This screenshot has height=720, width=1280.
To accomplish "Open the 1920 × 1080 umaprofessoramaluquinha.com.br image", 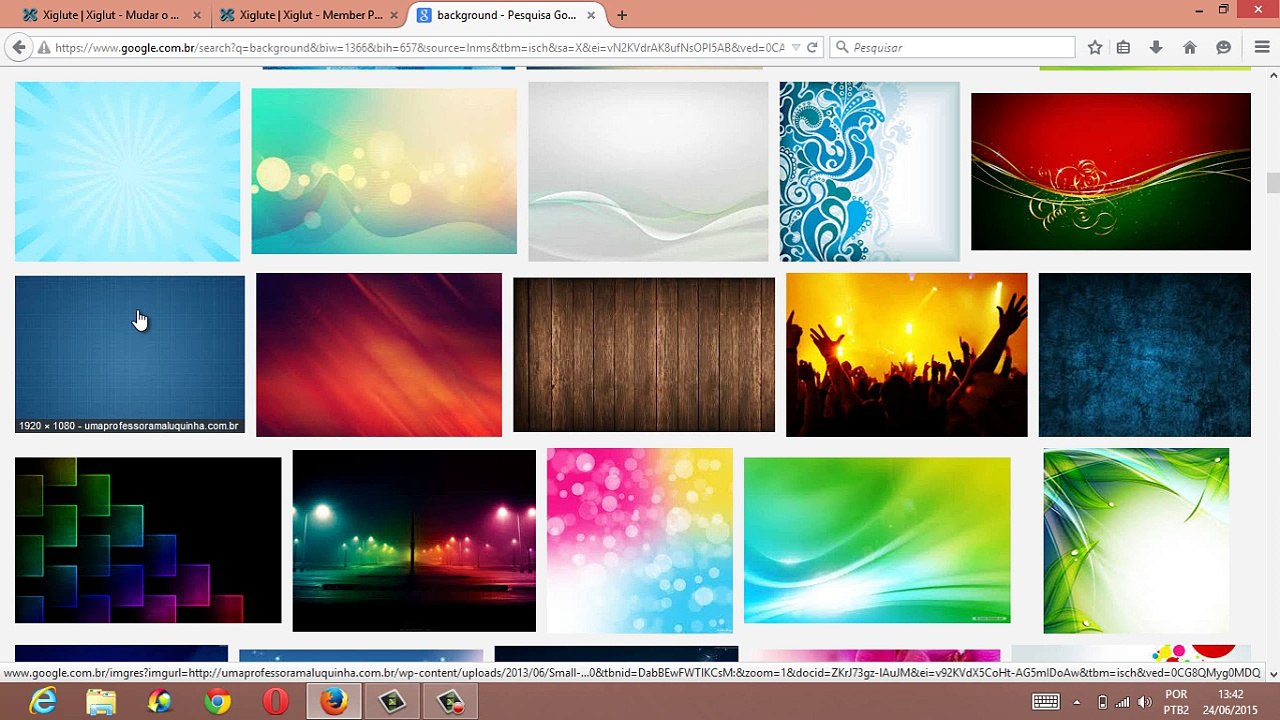I will pyautogui.click(x=130, y=354).
